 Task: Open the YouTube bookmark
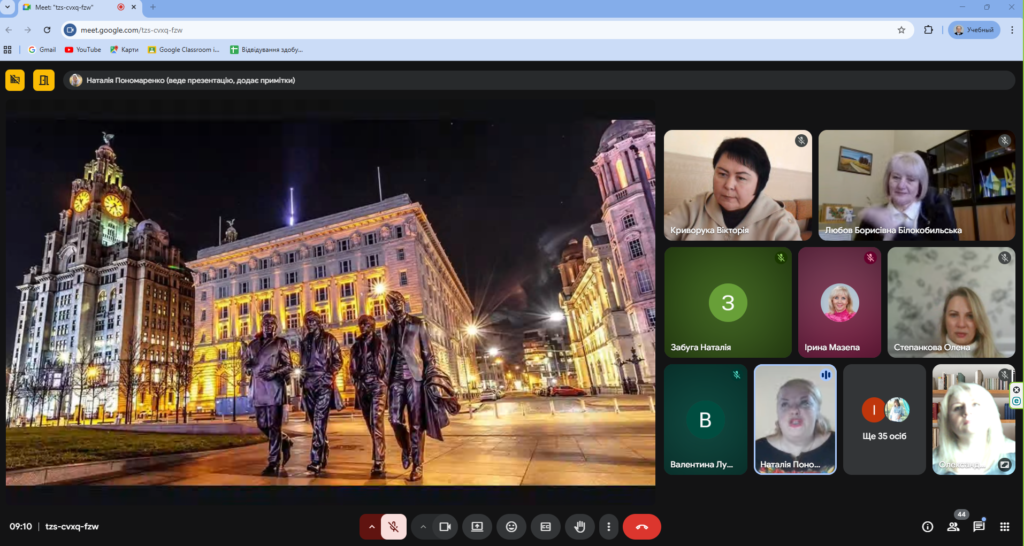(83, 49)
